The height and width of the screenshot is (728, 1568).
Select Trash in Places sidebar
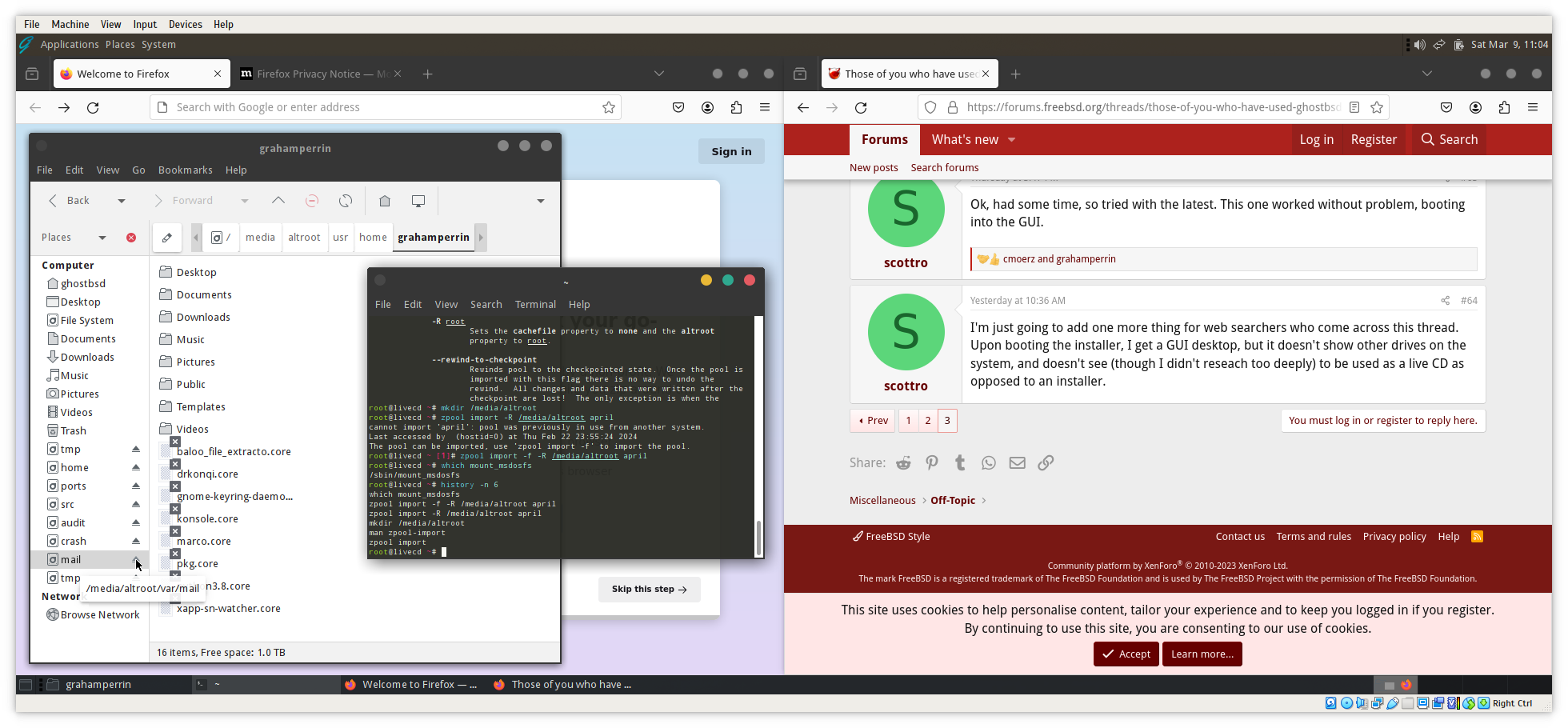73,431
